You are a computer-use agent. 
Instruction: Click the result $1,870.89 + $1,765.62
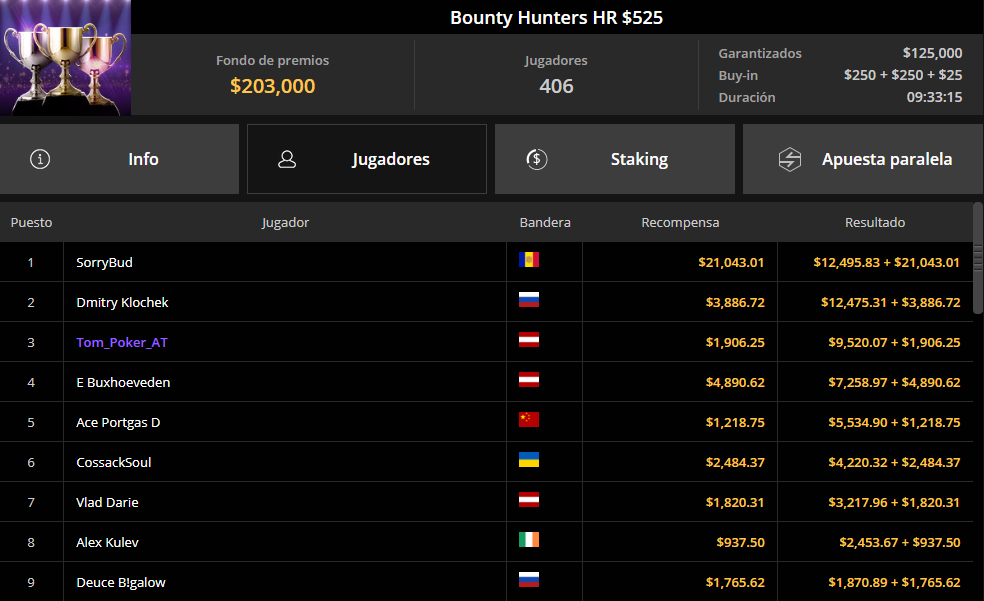pos(894,583)
